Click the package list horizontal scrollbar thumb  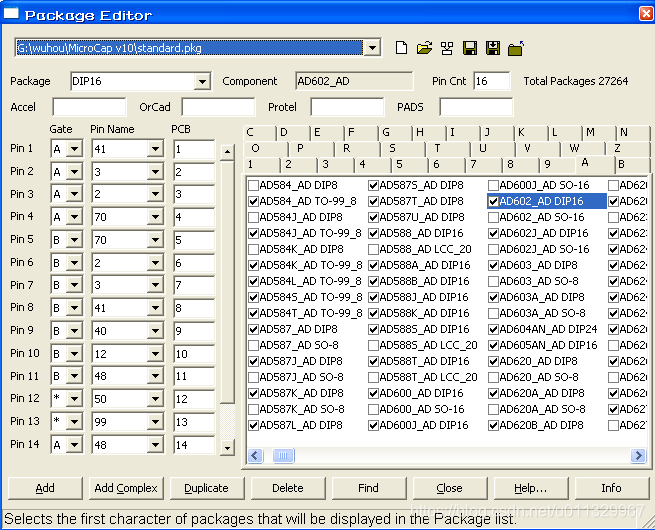(x=283, y=455)
